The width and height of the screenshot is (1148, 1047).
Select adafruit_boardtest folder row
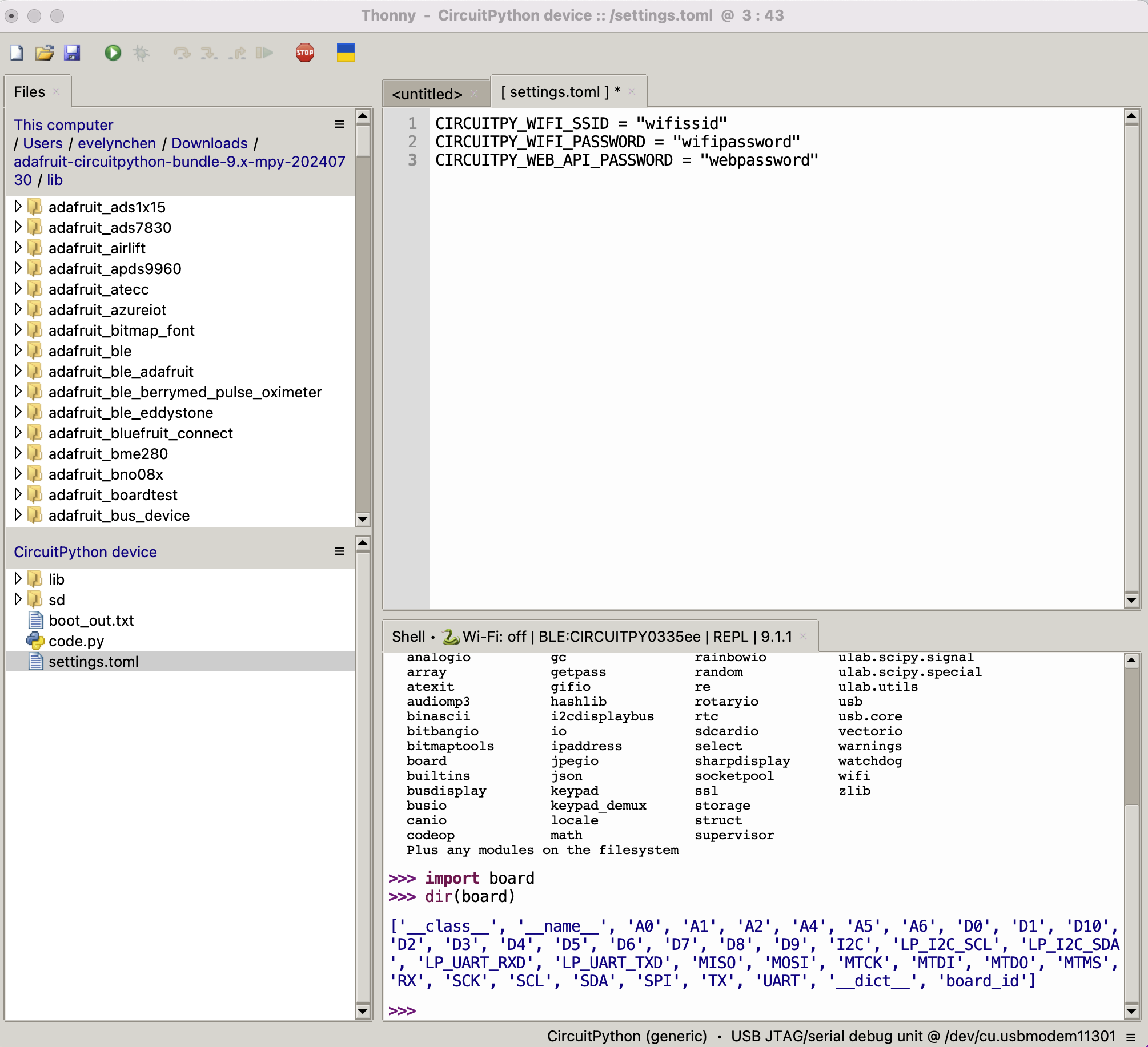tap(180, 494)
